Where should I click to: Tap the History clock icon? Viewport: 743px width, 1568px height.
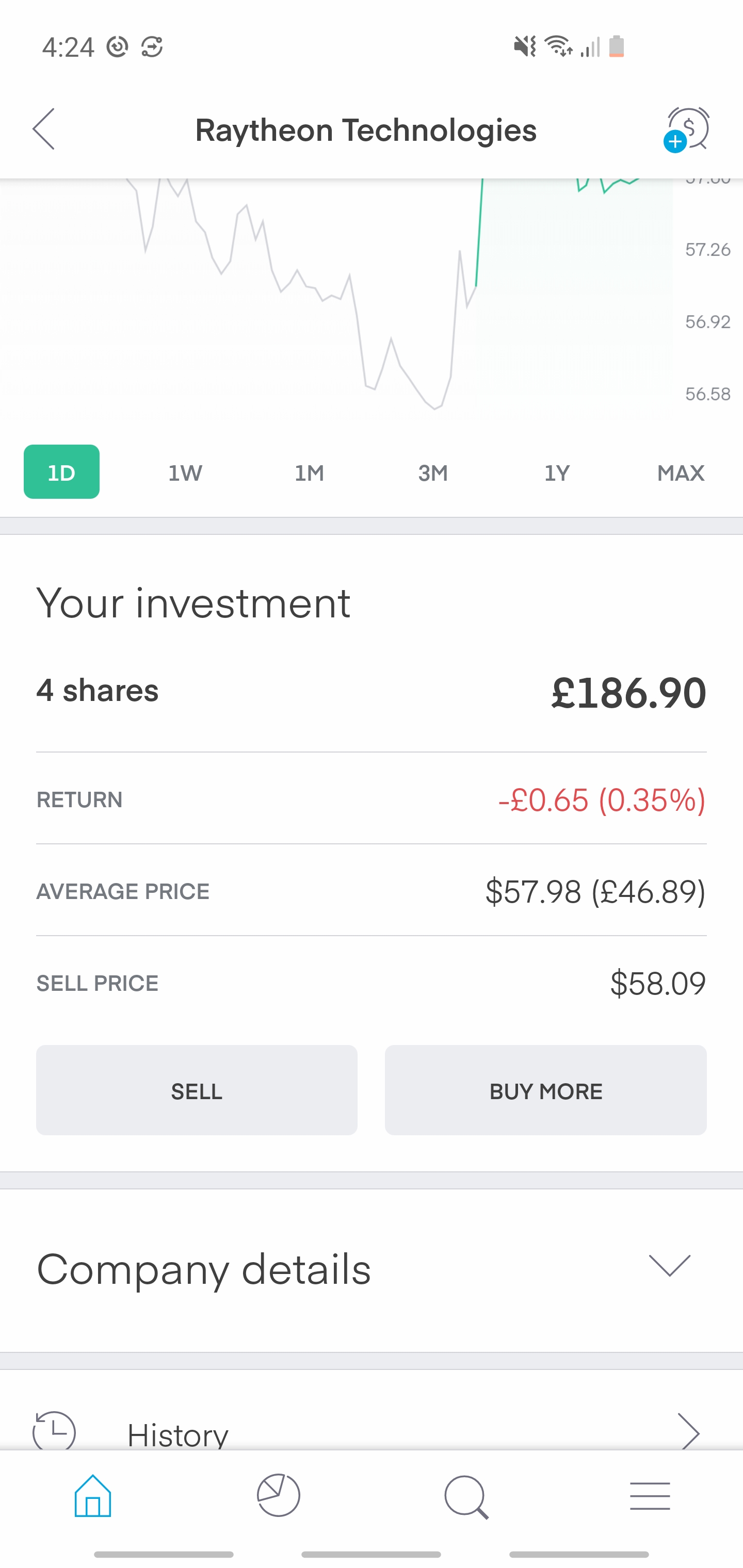(x=54, y=1432)
